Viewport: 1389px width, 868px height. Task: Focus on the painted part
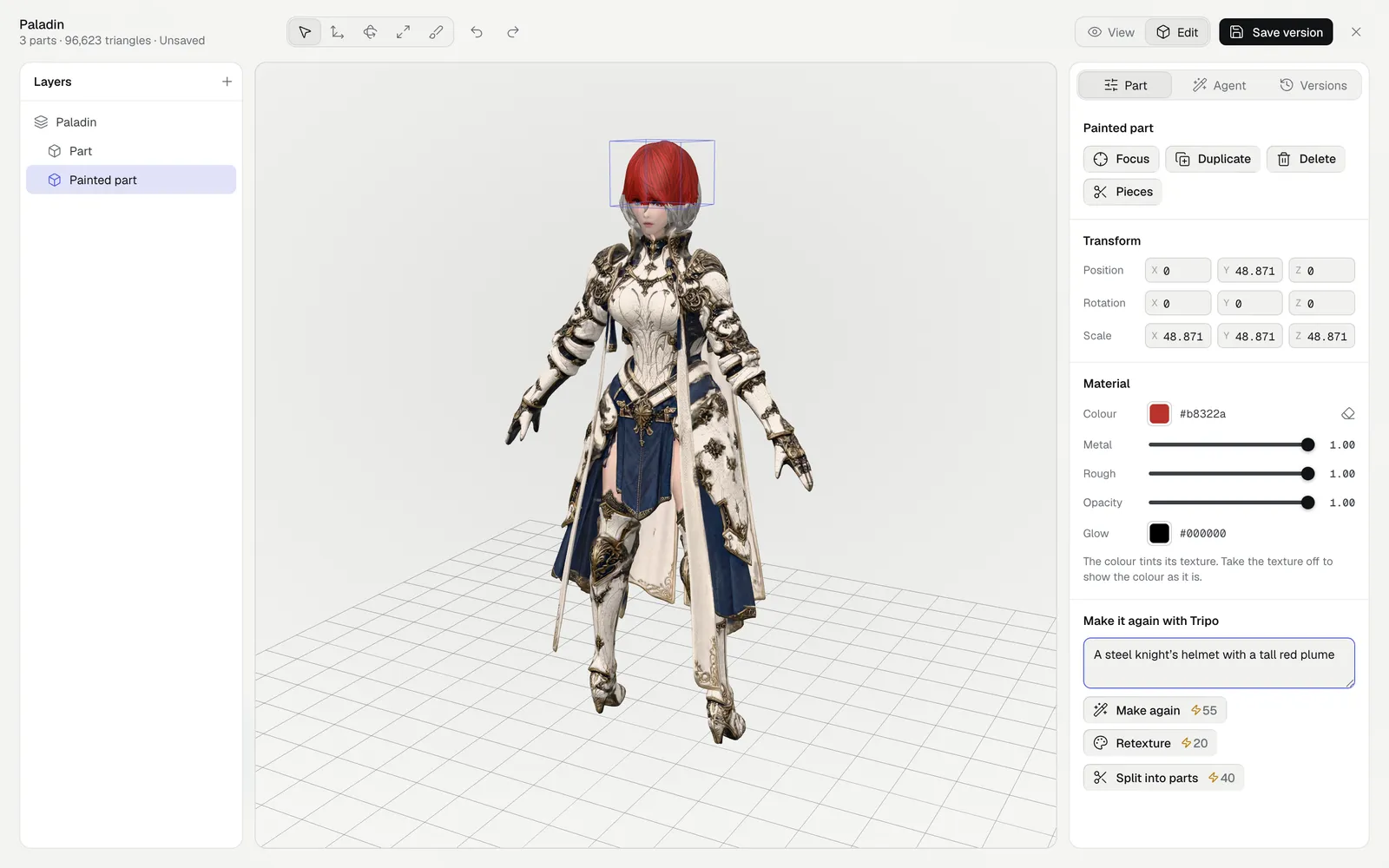pyautogui.click(x=1122, y=159)
